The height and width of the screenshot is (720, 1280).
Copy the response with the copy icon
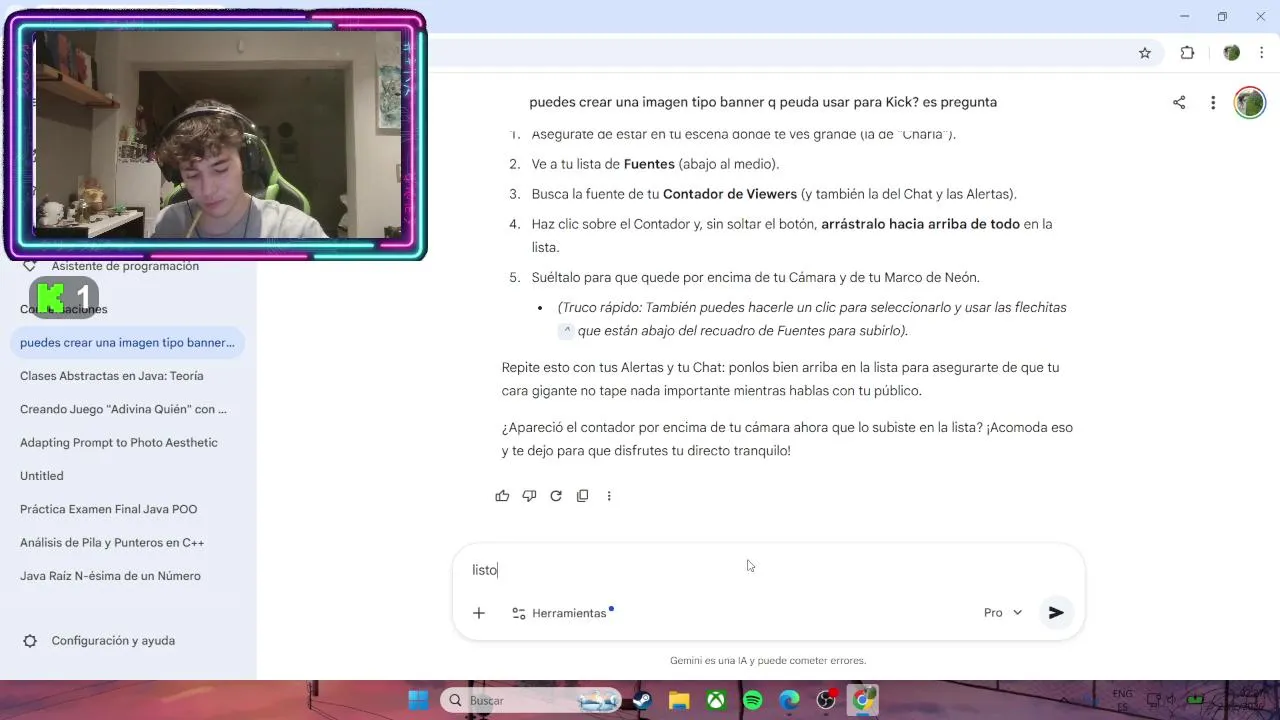point(583,496)
